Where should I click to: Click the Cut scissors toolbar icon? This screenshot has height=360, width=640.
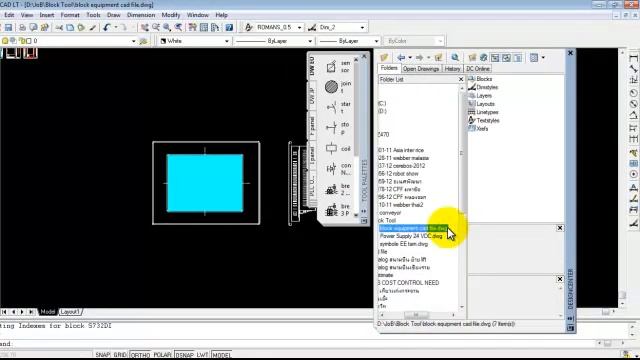(59, 27)
